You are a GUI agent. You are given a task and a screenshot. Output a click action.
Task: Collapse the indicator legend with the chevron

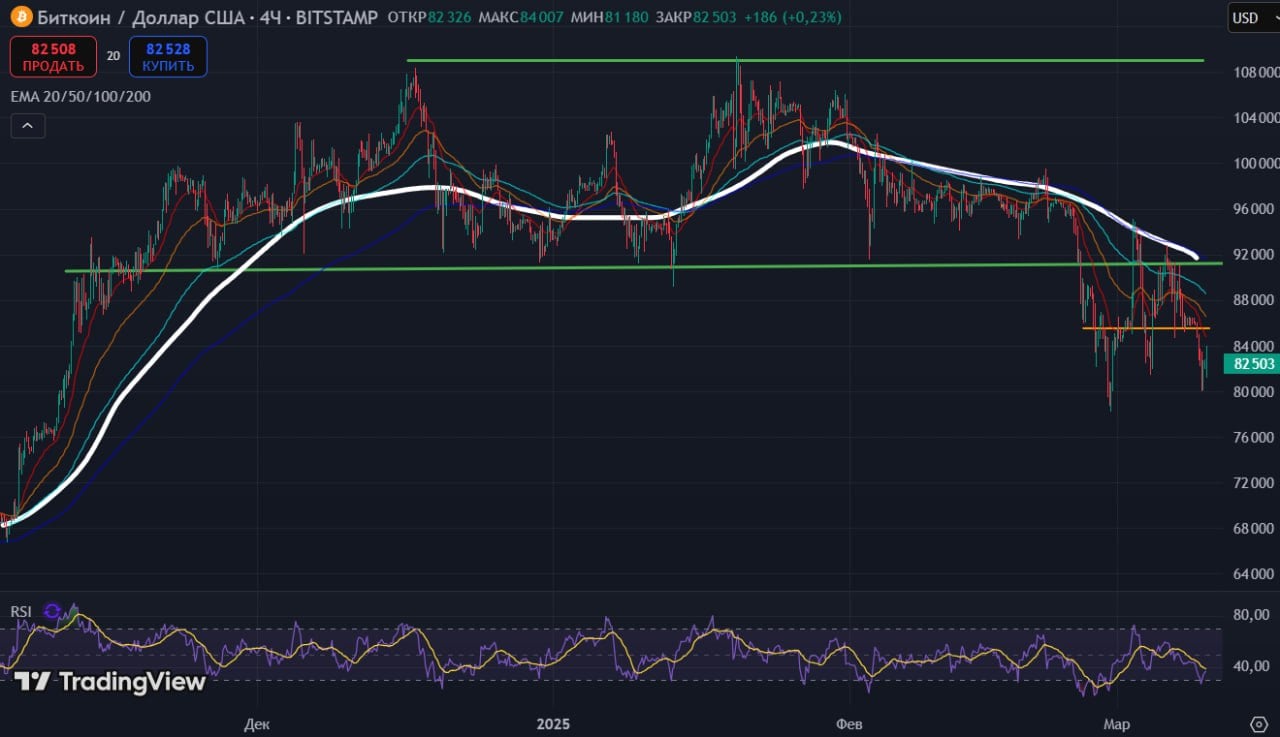click(x=28, y=126)
